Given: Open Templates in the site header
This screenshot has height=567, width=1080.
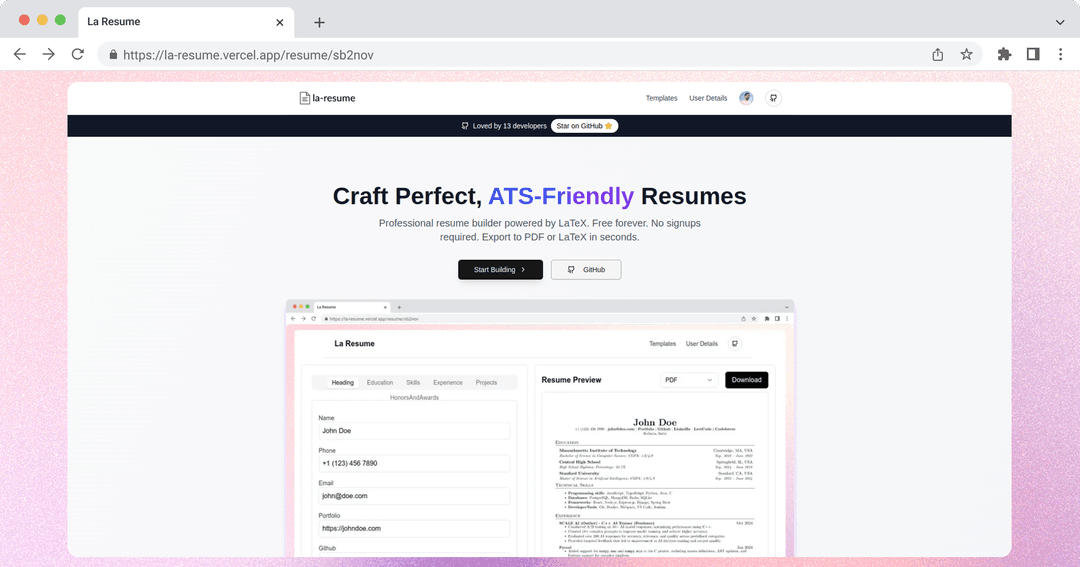Looking at the screenshot, I should (x=661, y=98).
